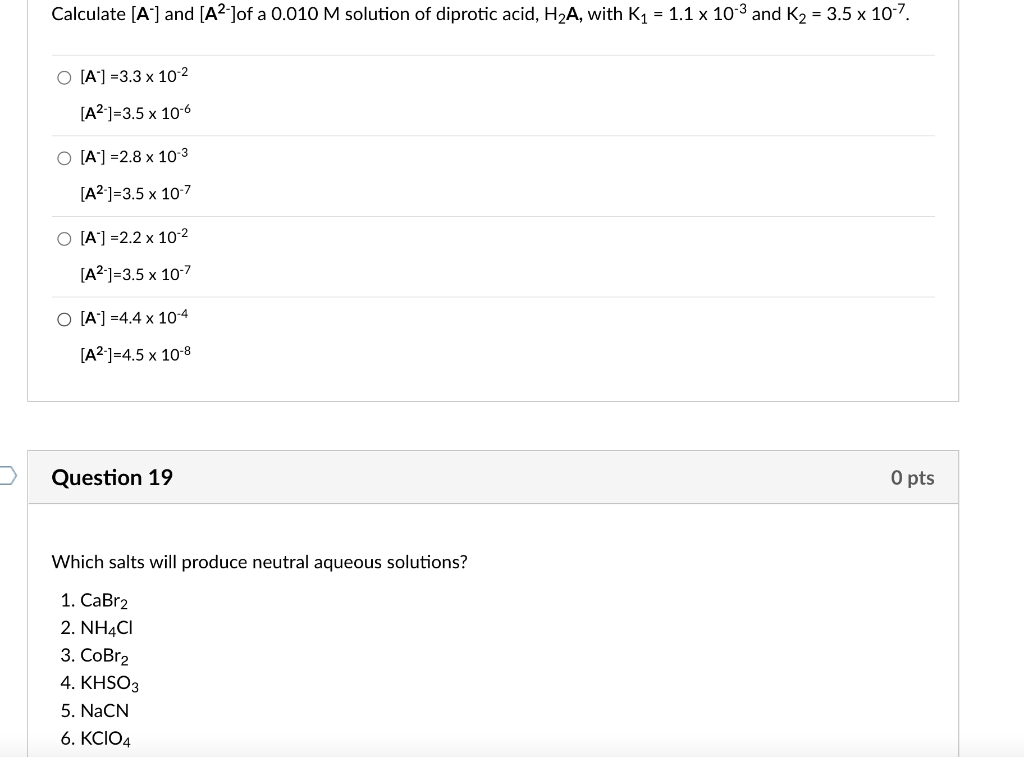Click the [A²⁻]=4.5 x 10⁻⁸ answer text

coord(135,353)
